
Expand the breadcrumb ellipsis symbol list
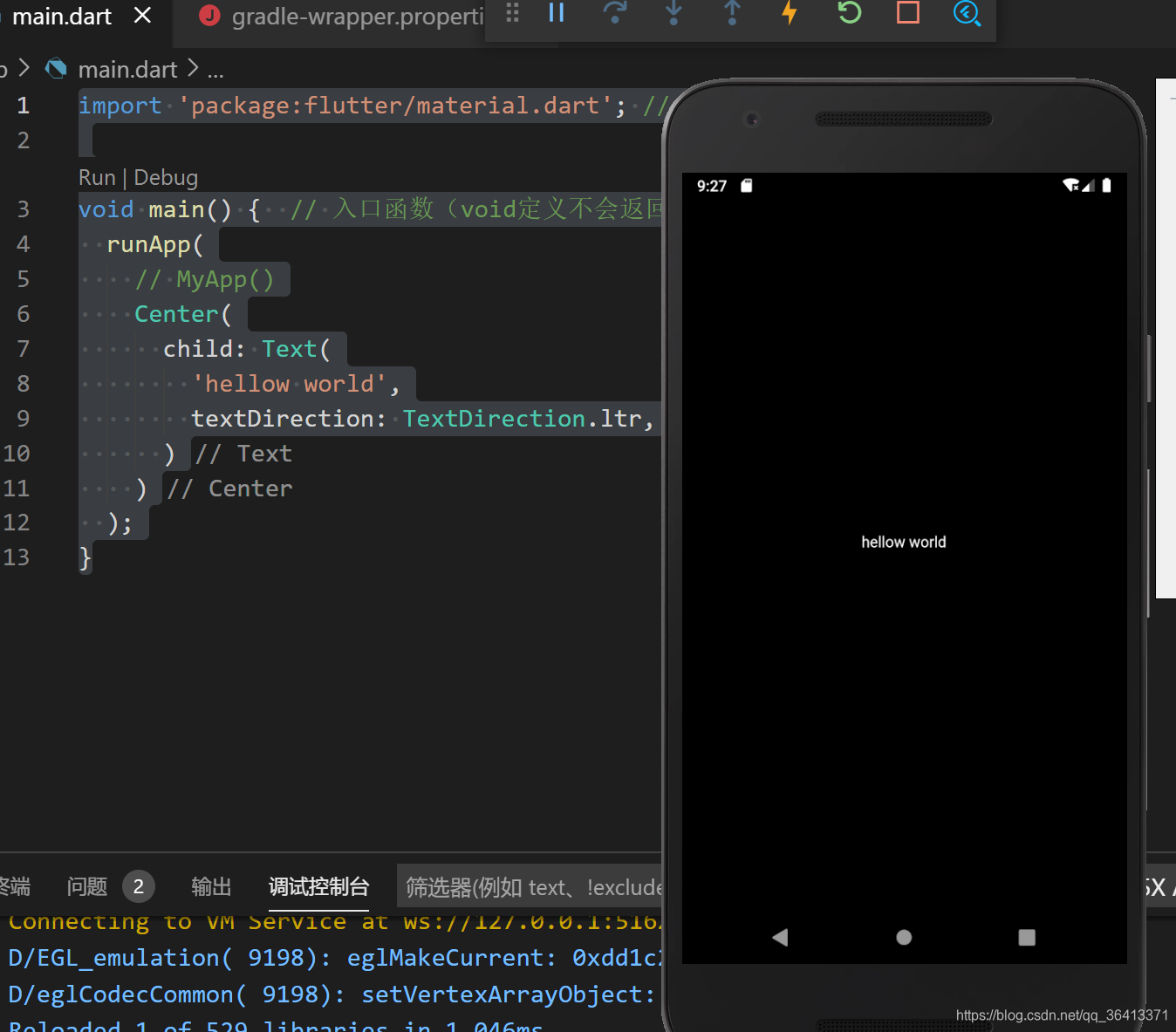[215, 71]
